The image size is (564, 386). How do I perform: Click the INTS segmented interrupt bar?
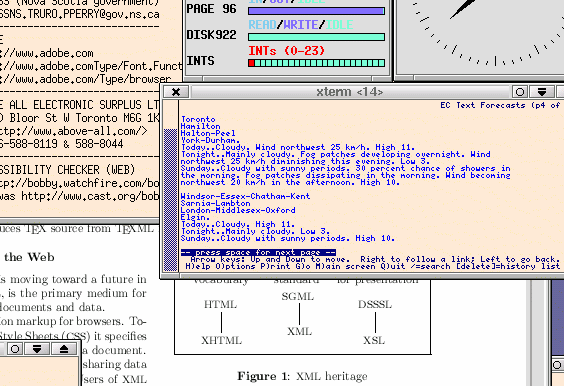click(x=317, y=63)
